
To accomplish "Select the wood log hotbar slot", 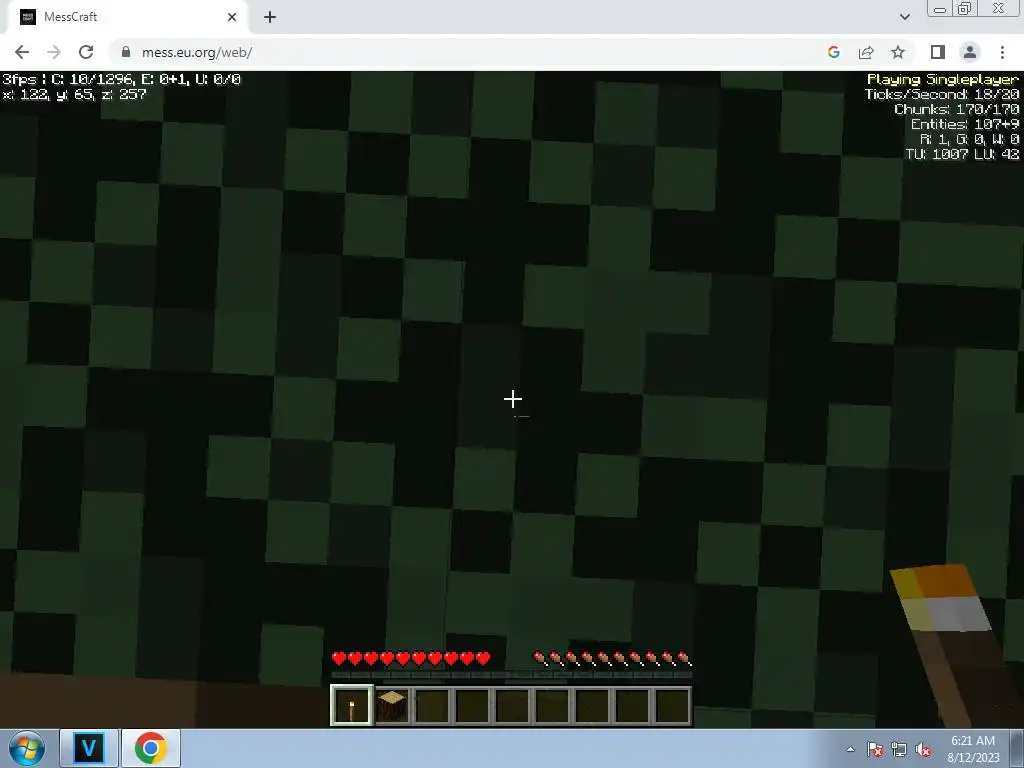I will coord(392,705).
